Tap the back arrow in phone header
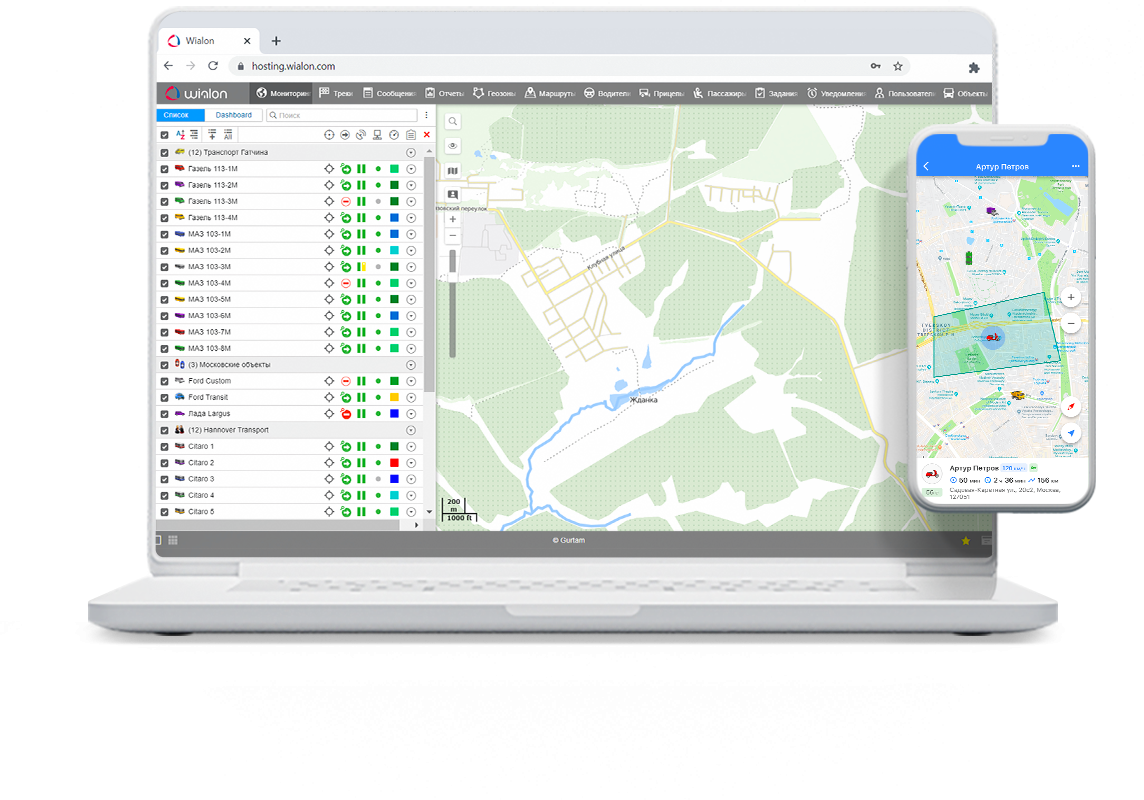Image resolution: width=1144 pixels, height=800 pixels. 927,166
